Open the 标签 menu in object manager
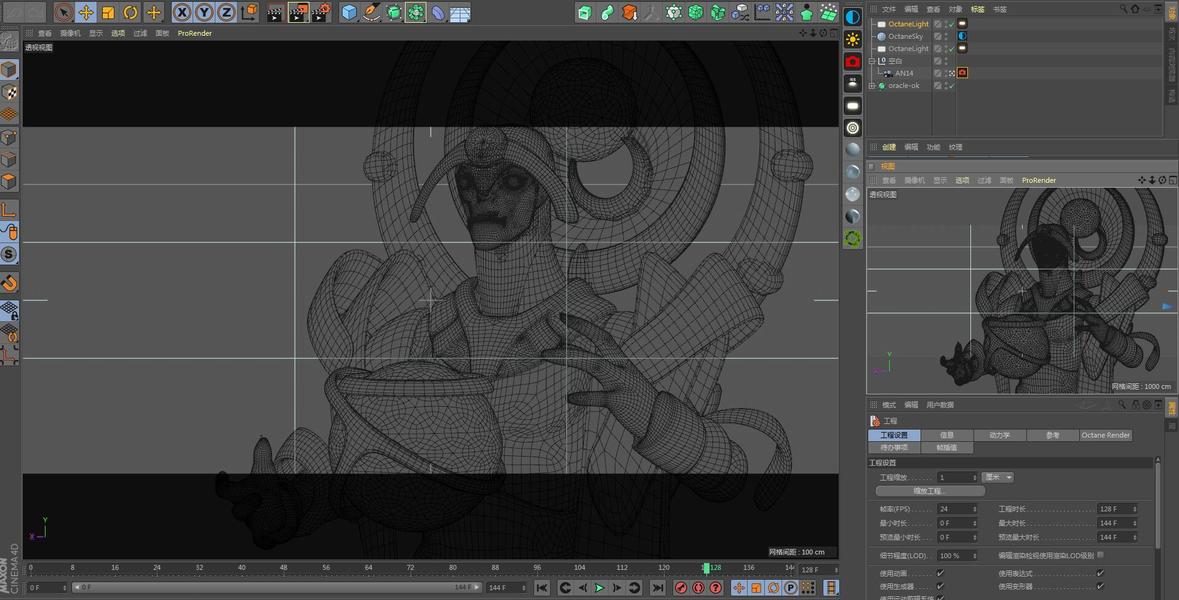Viewport: 1179px width, 600px height. [977, 9]
